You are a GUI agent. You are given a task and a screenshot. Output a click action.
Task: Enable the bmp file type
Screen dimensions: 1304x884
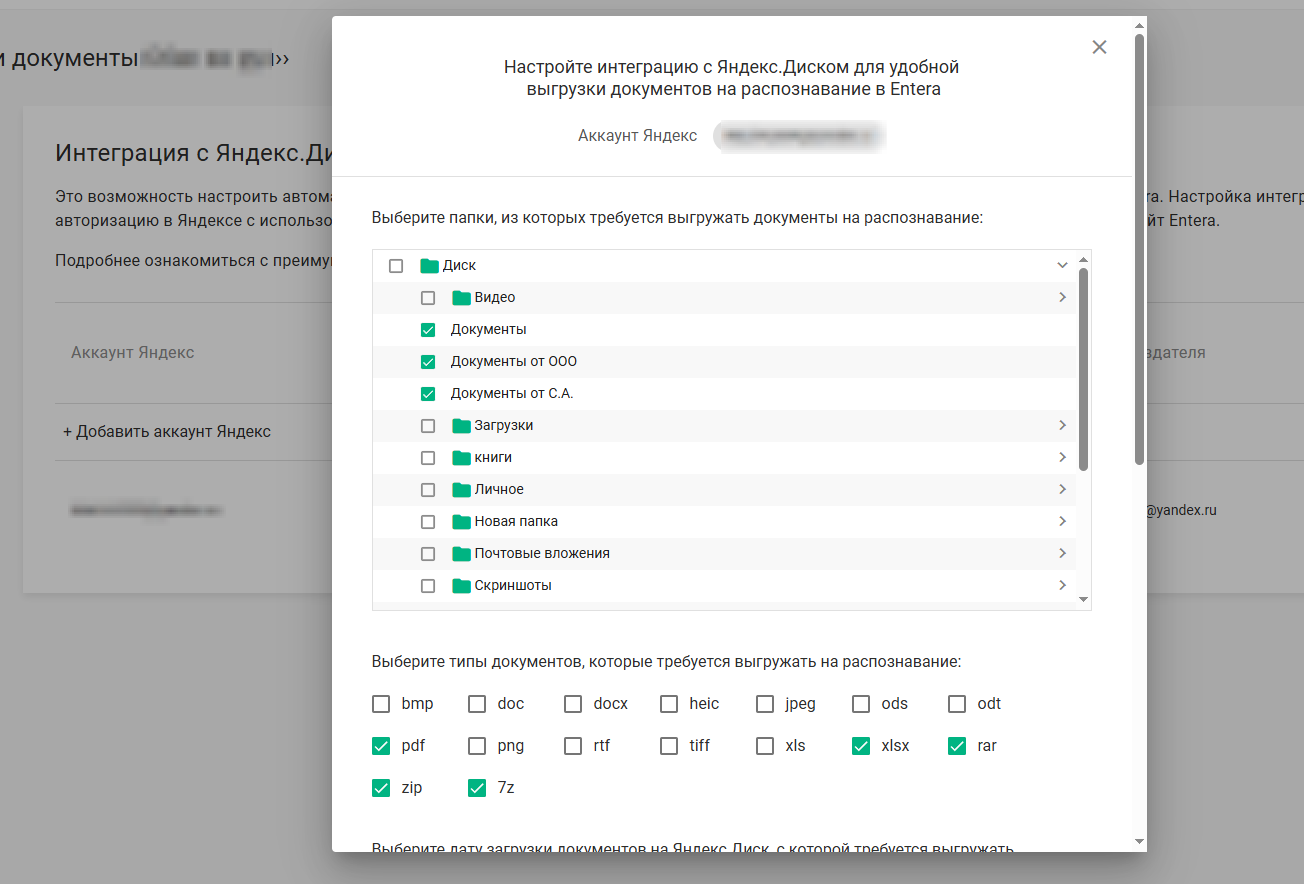tap(381, 704)
